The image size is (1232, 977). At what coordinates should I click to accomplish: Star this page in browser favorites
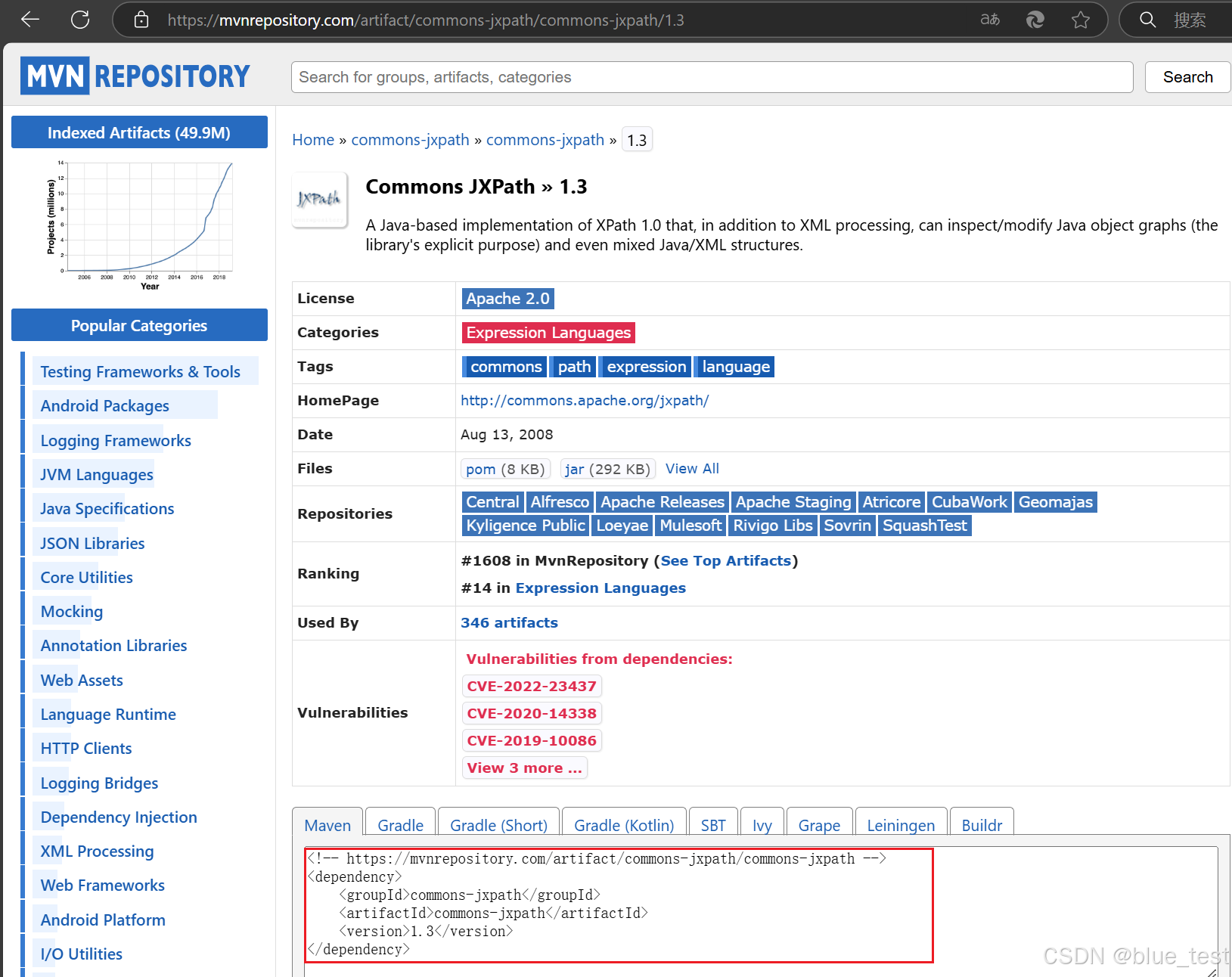click(1081, 20)
